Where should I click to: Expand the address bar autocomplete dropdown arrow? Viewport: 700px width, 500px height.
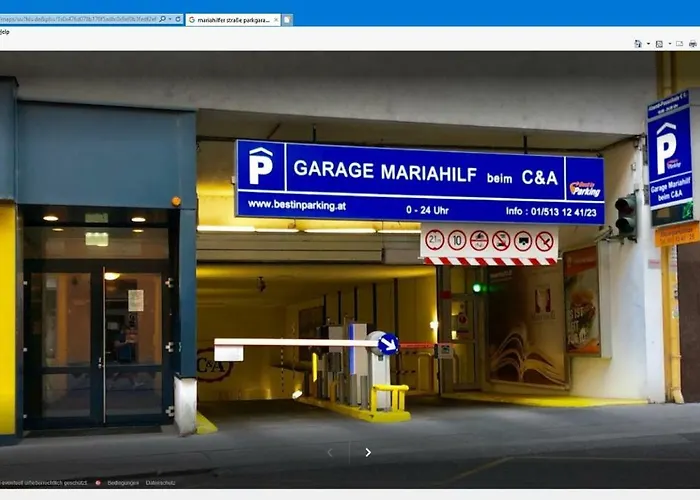coord(168,19)
